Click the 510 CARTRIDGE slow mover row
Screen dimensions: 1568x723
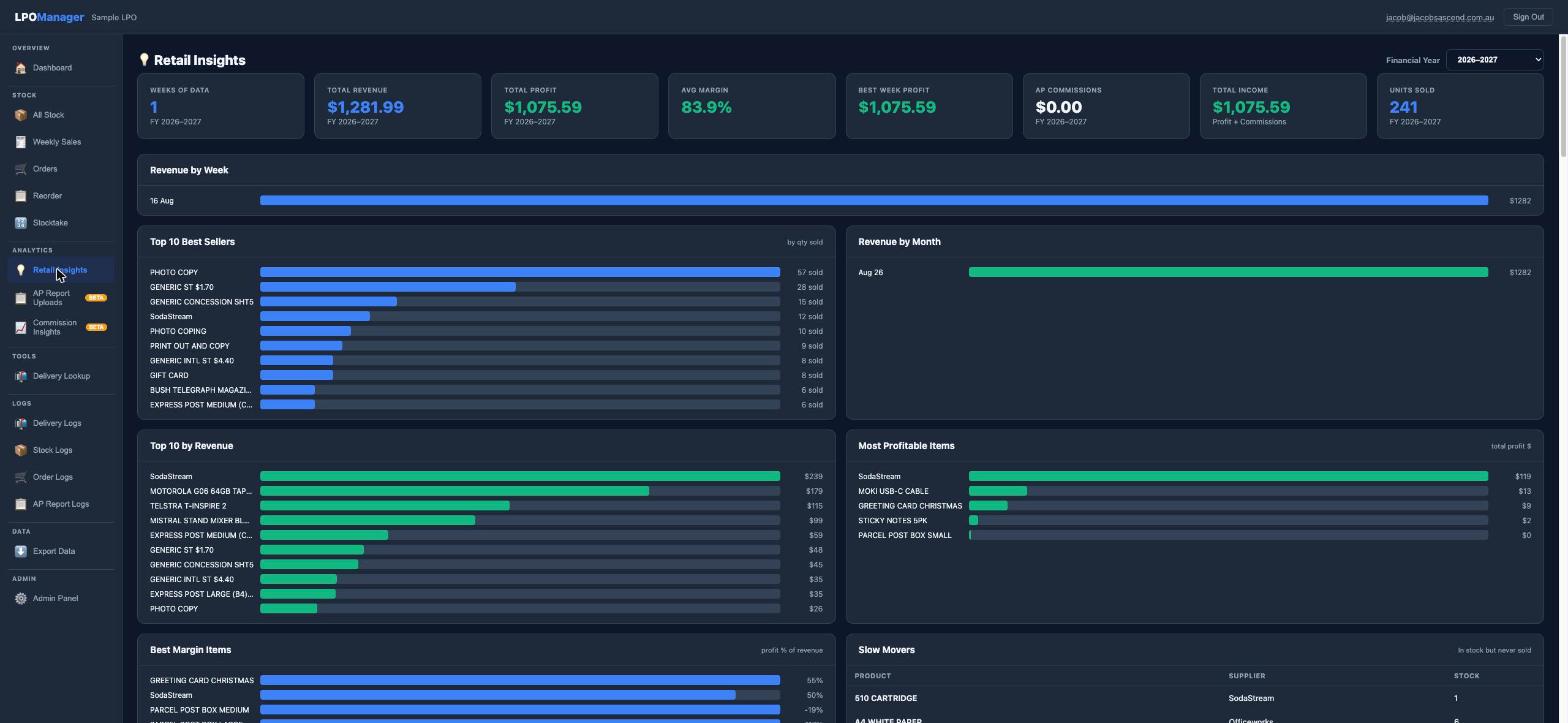(x=1194, y=698)
